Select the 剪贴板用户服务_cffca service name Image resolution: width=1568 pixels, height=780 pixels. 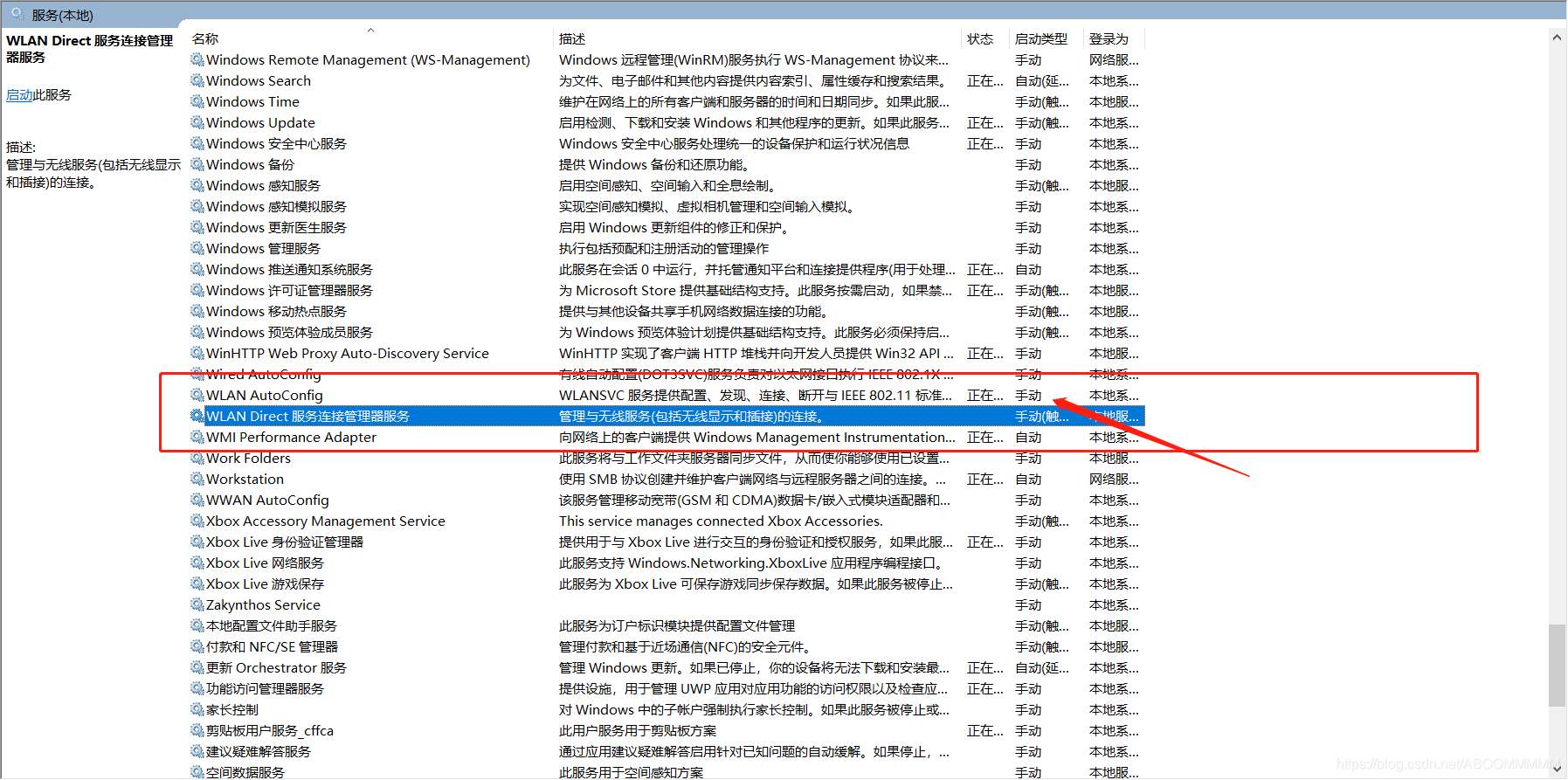[x=270, y=730]
